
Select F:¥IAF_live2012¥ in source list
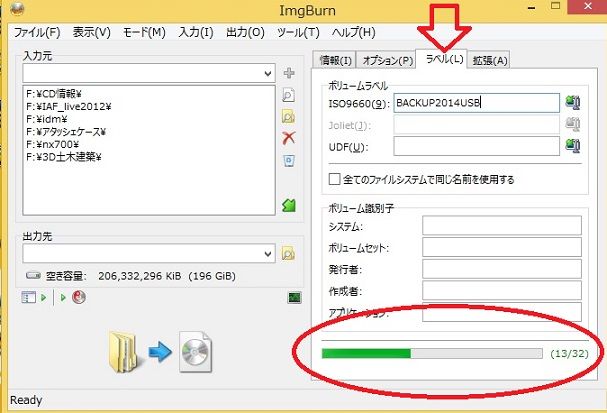[x=69, y=106]
